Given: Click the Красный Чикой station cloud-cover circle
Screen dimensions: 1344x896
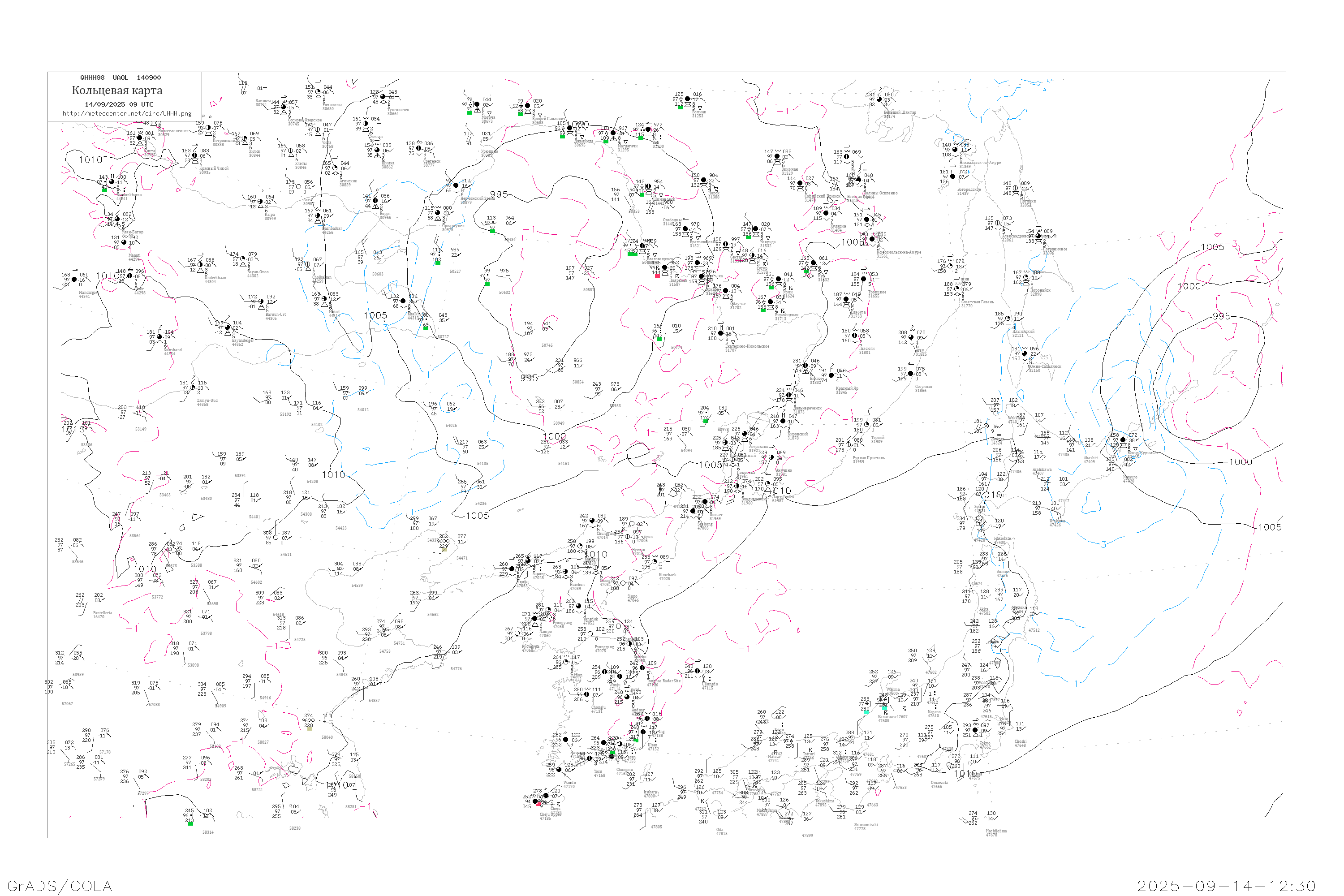Looking at the screenshot, I should click(195, 155).
